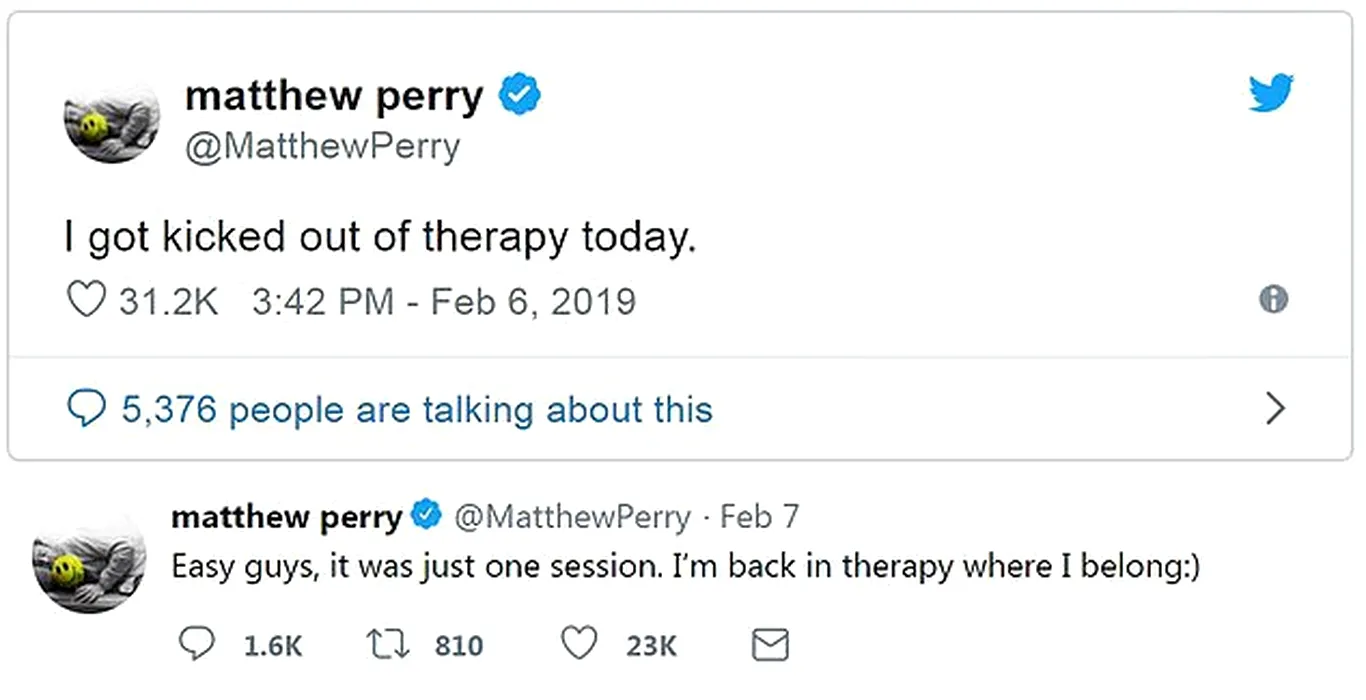Like the follow-up tweet with 23K likes
The image size is (1366, 700).
coord(580,645)
